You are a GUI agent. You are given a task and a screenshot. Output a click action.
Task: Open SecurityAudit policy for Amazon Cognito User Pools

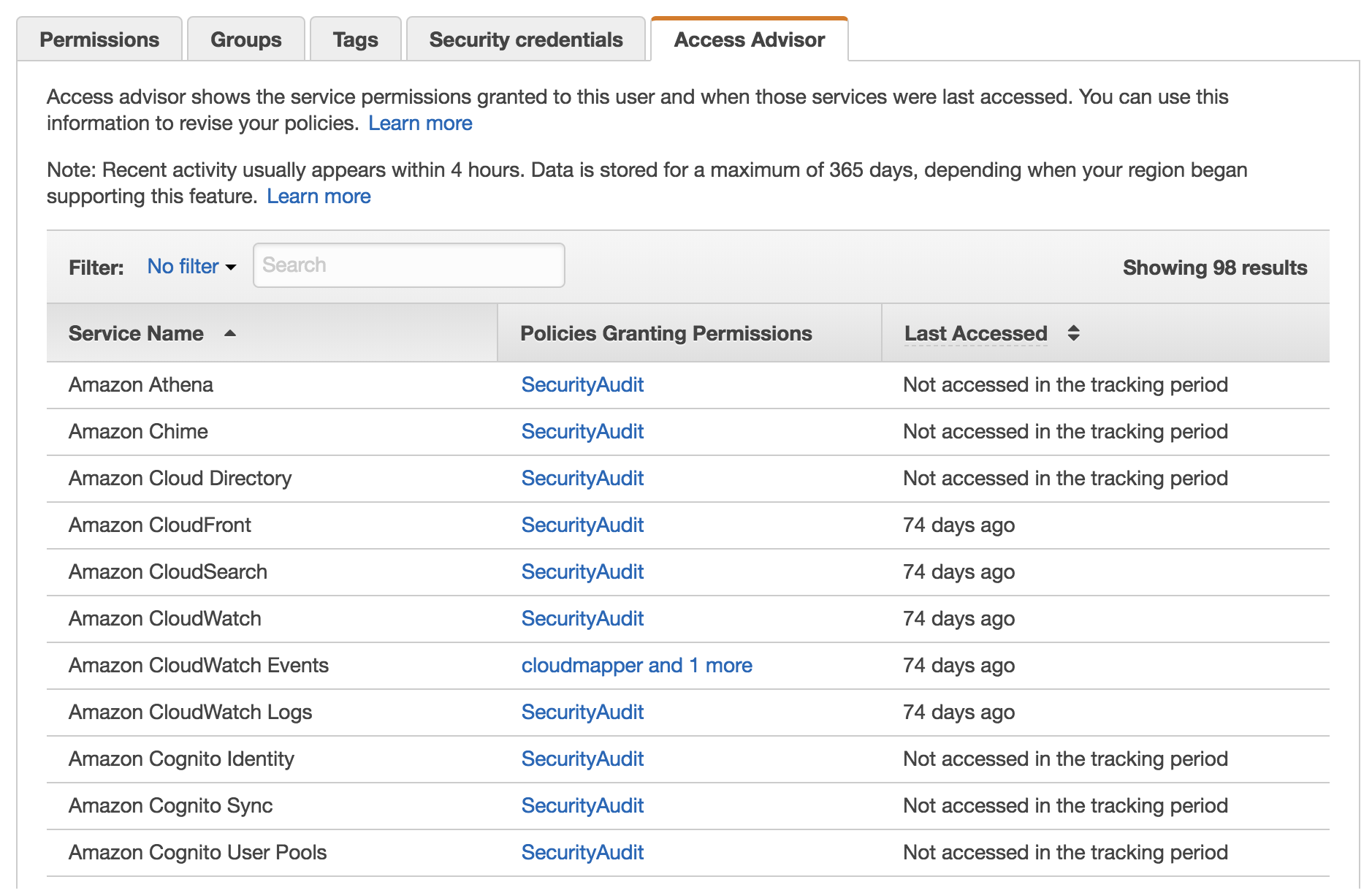pos(582,853)
